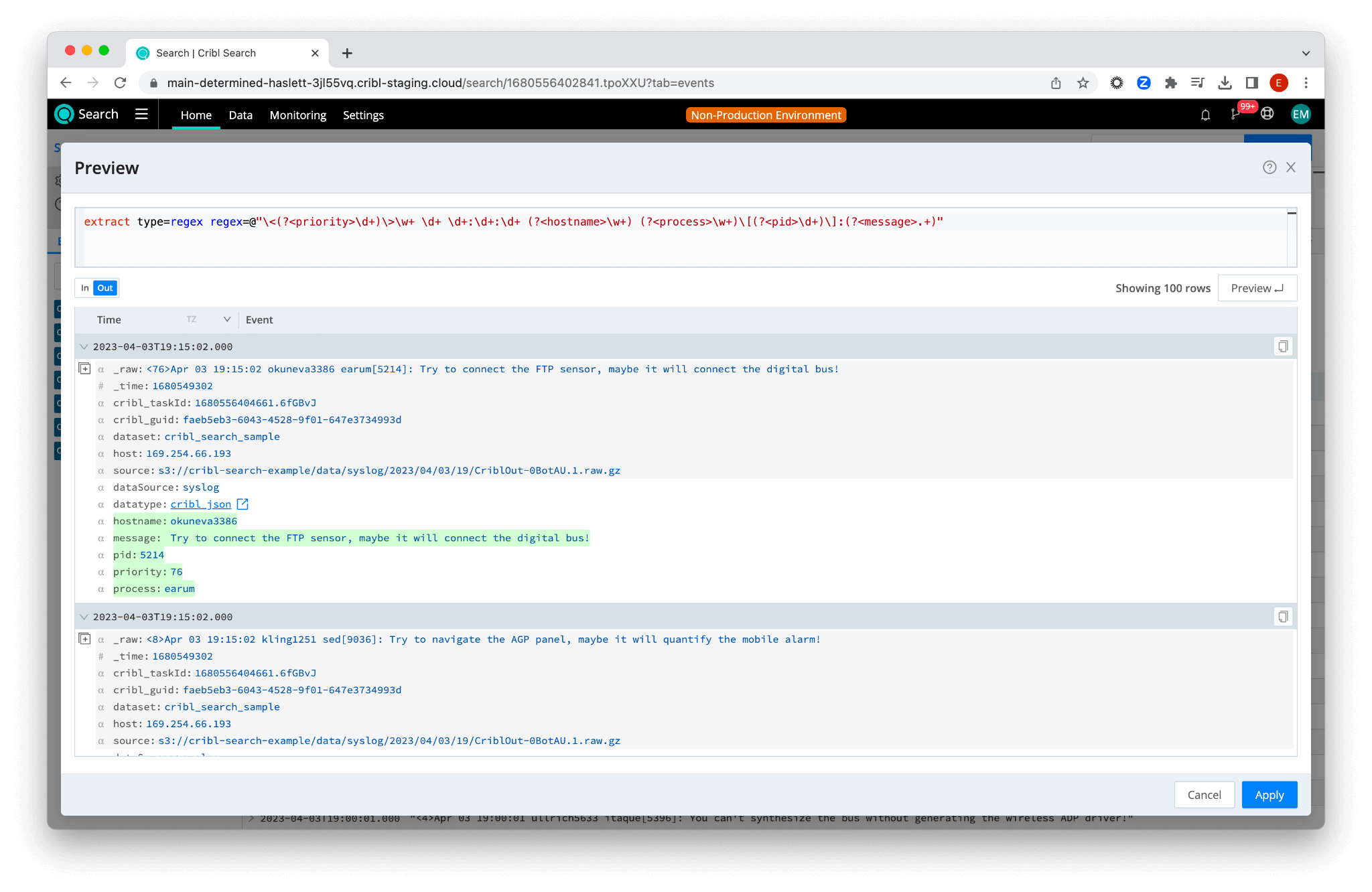Copy the second event using the copy icon
The width and height of the screenshot is (1372, 892).
tap(1282, 617)
